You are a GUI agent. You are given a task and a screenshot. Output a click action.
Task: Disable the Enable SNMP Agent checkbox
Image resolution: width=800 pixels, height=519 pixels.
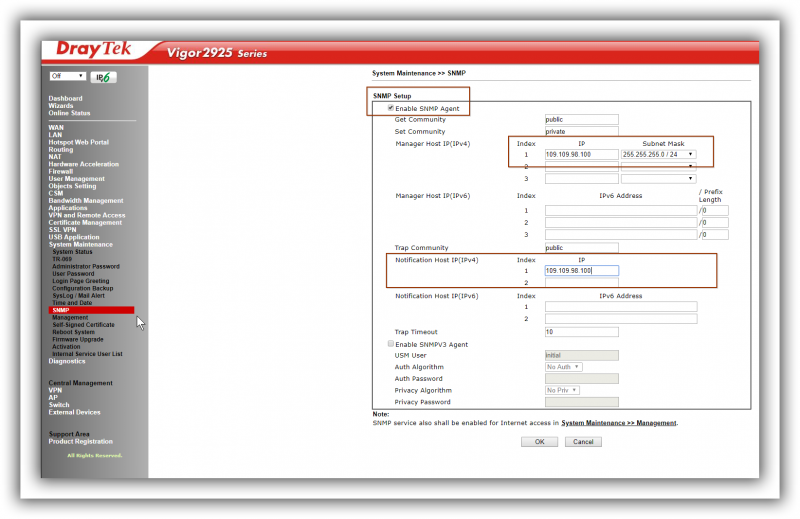[x=376, y=107]
